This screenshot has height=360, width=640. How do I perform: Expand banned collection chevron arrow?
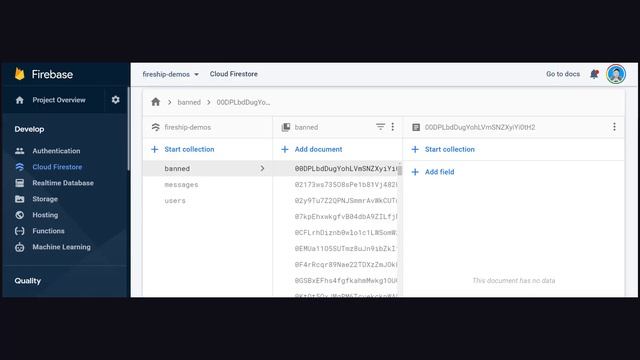262,168
